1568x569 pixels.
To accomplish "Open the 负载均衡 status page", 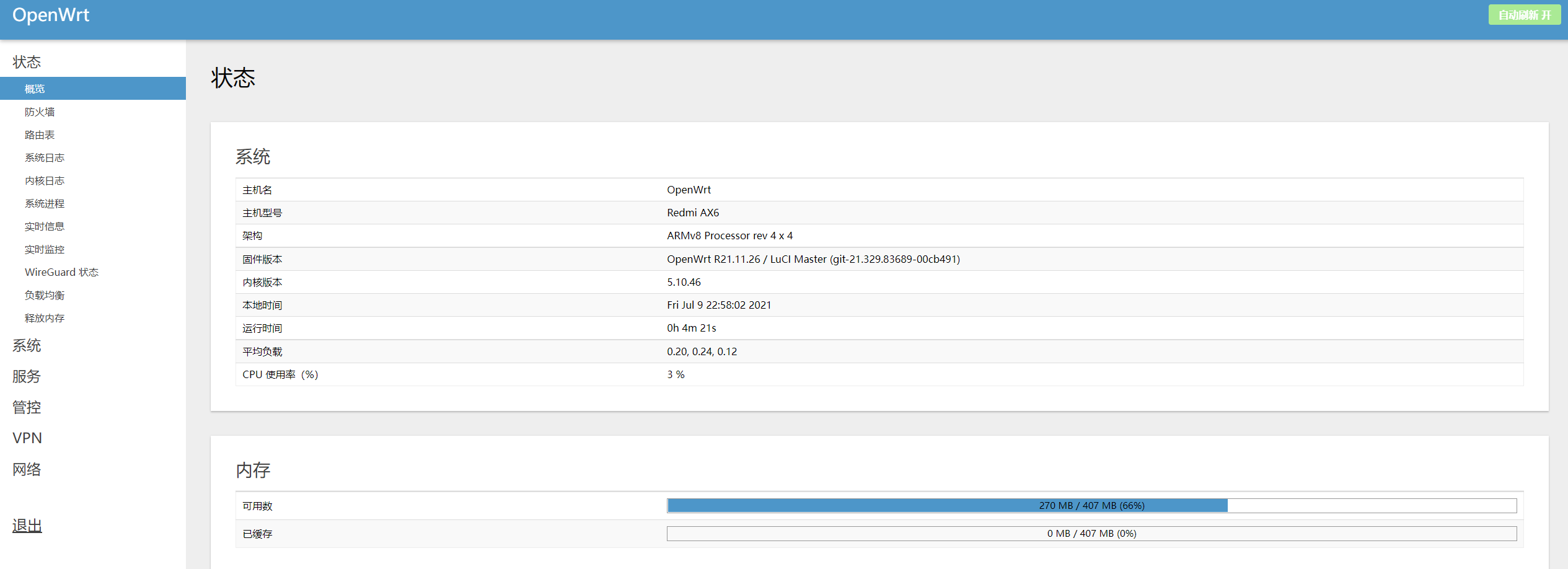I will (x=45, y=295).
